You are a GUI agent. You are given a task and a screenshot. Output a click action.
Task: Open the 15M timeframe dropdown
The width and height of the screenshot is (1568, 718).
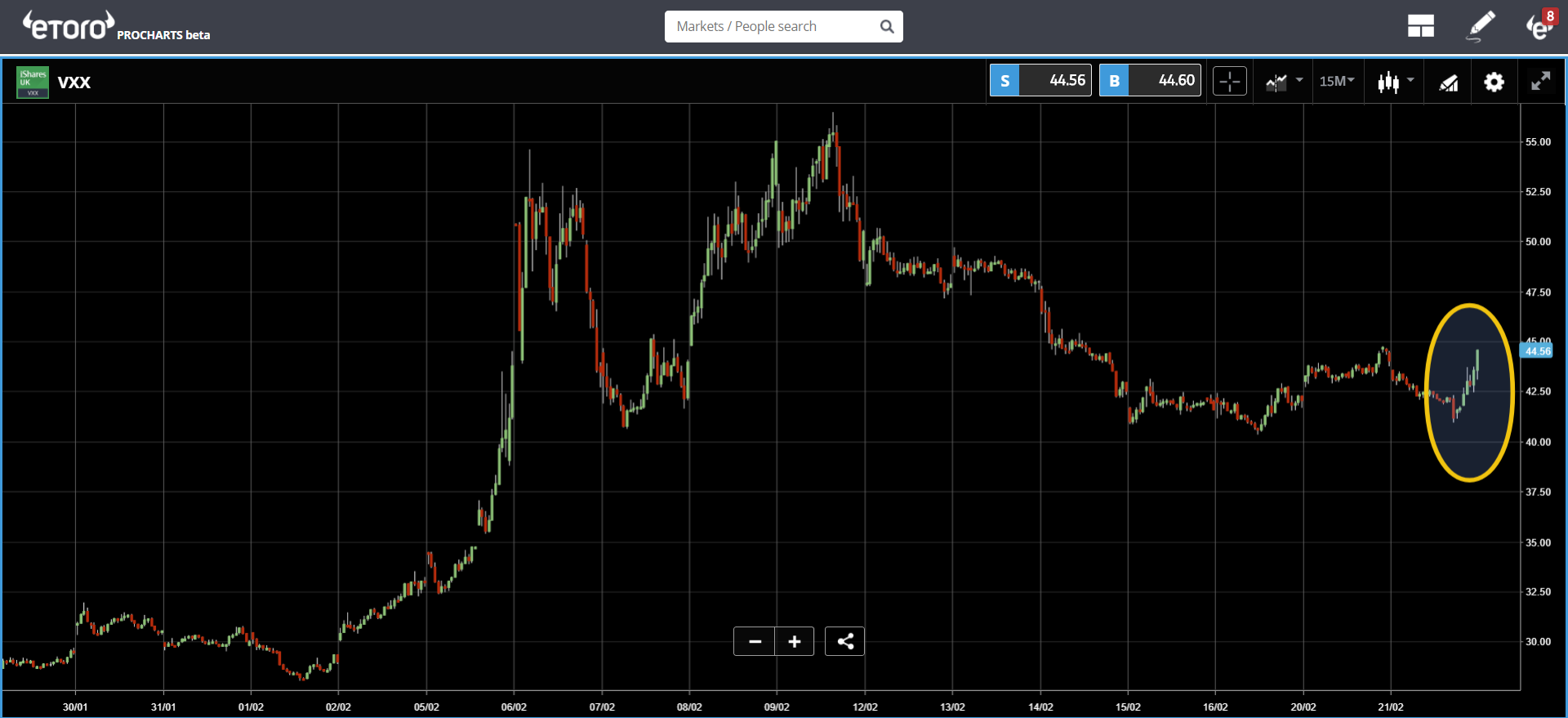click(1337, 81)
